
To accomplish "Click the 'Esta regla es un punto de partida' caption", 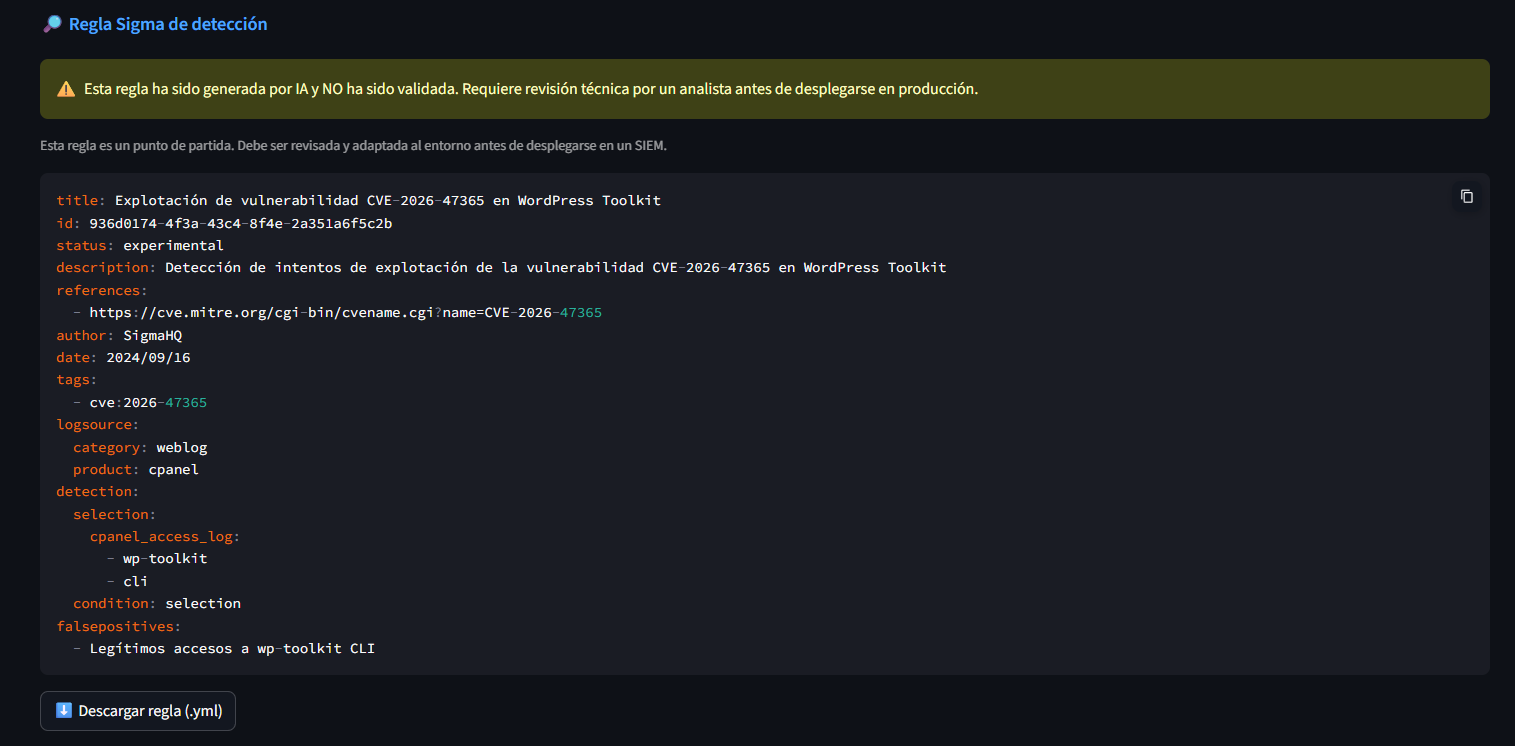I will 353,146.
